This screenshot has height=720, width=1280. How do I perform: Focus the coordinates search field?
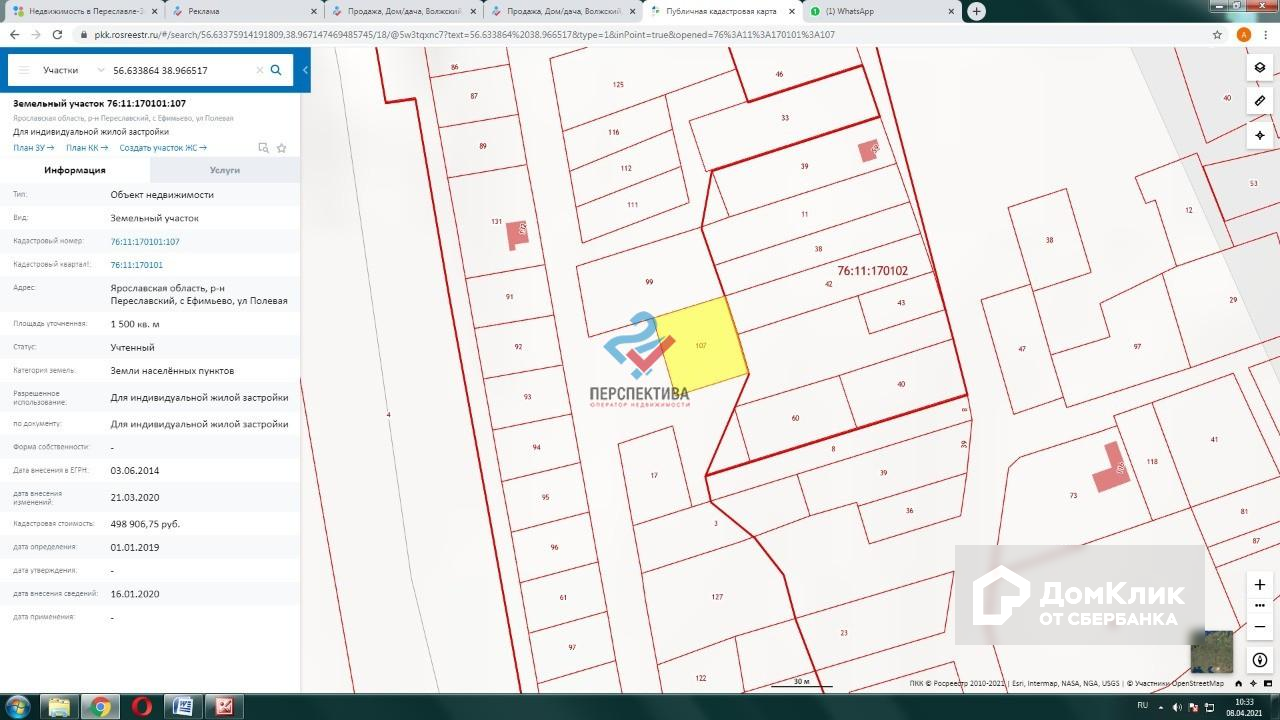180,71
